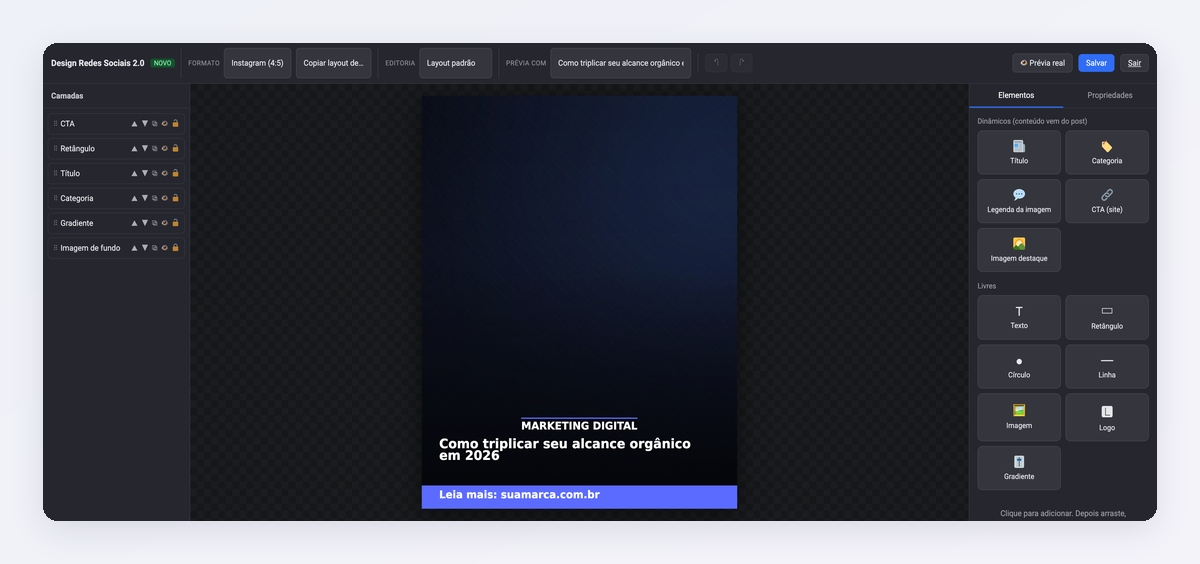Toggle lock on Imagem de fundo layer
The image size is (1200, 564).
[175, 248]
